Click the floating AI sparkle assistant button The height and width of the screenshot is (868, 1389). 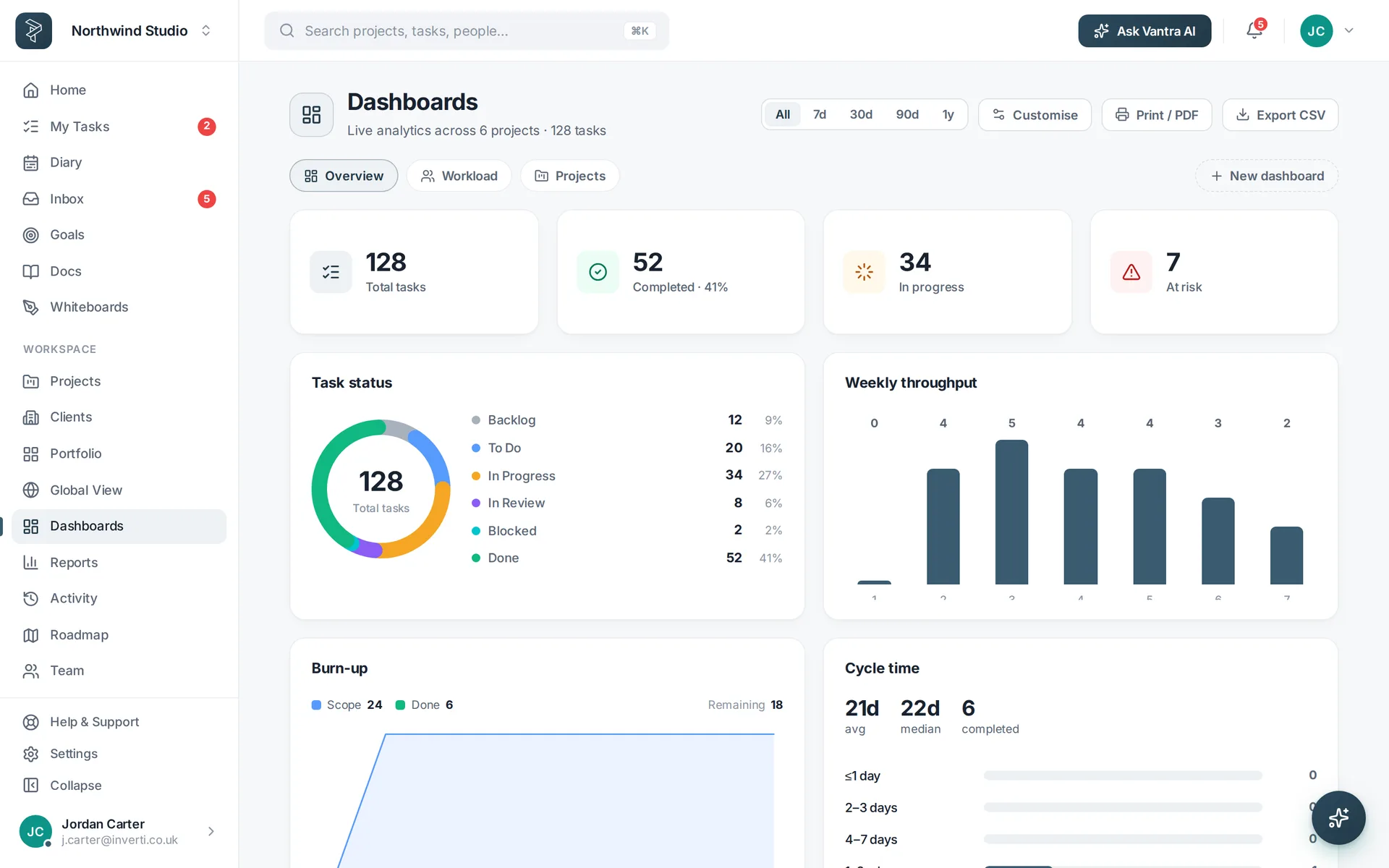[1338, 817]
